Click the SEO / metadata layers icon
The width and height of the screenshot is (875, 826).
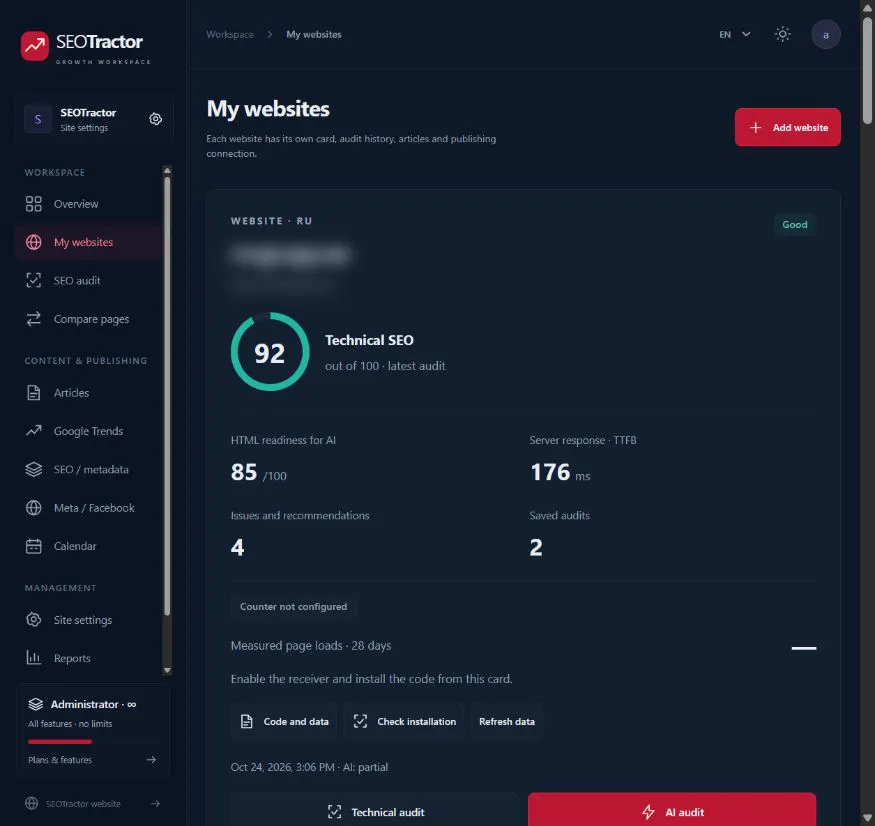click(33, 469)
